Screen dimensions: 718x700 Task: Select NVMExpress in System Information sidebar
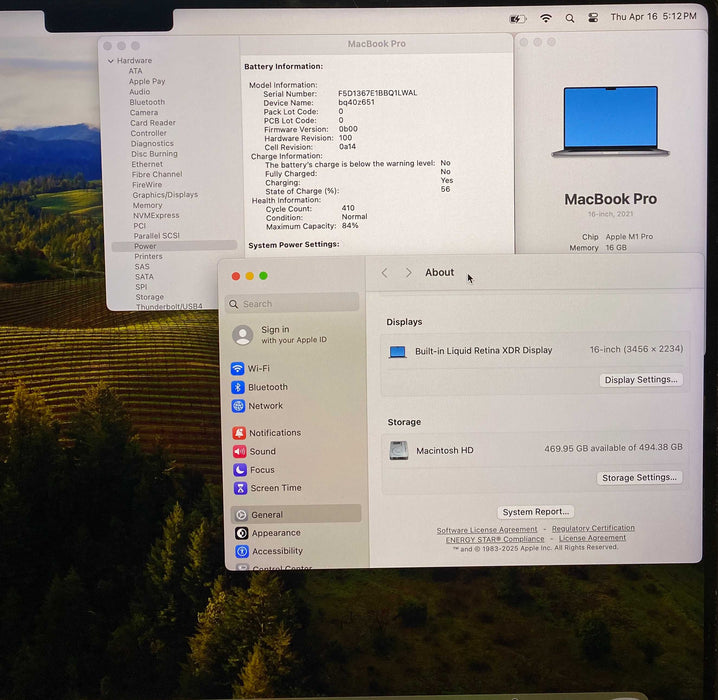[x=156, y=215]
